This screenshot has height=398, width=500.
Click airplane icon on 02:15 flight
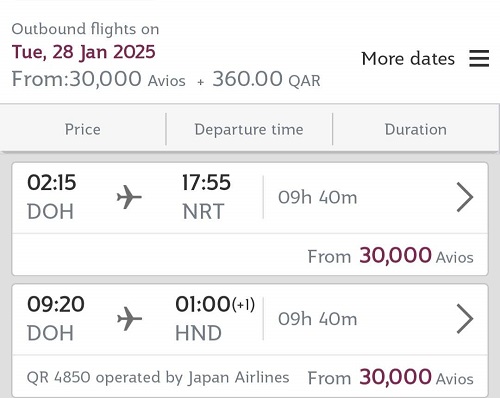129,197
